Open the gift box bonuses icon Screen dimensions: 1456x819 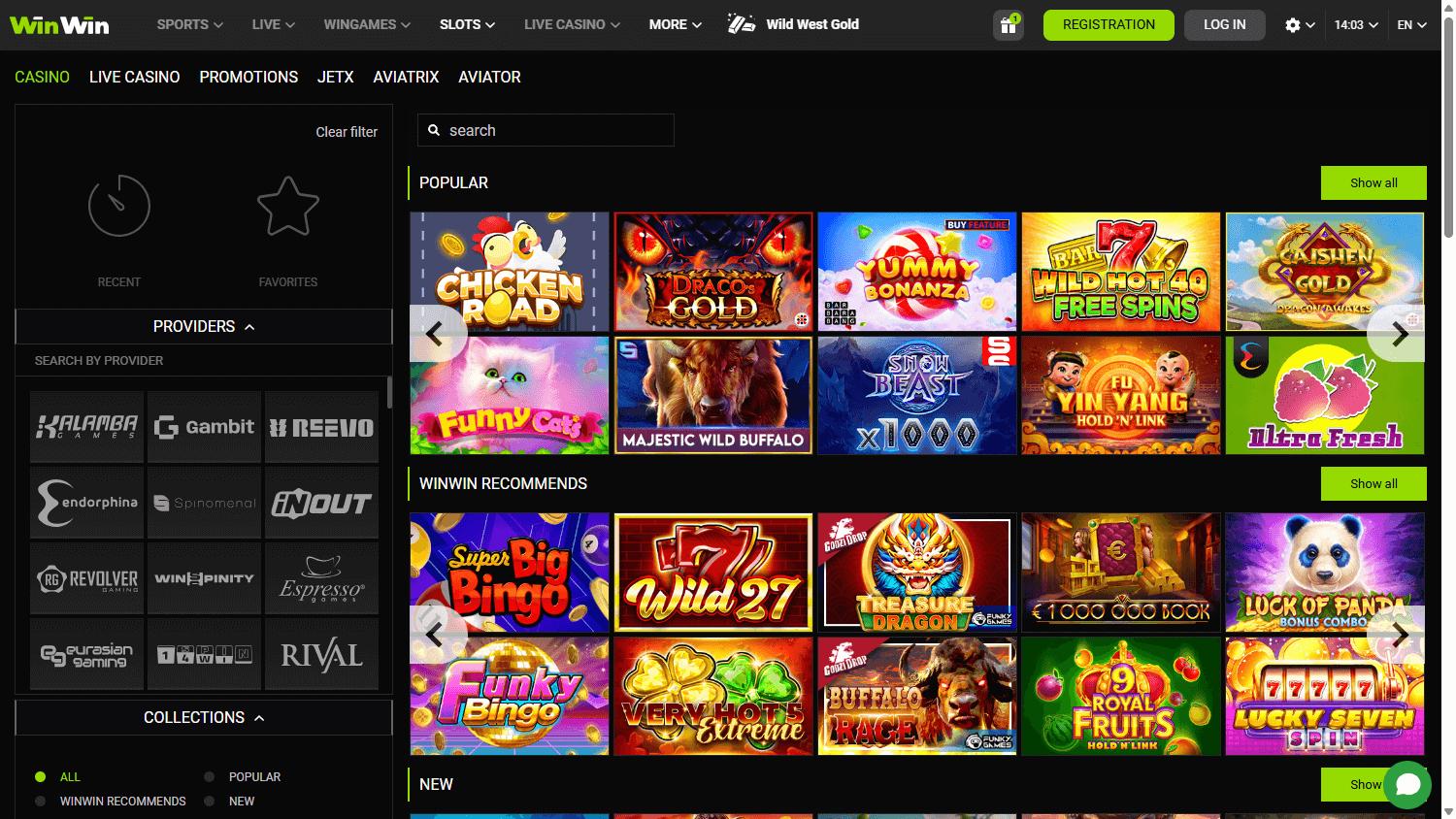coord(1009,25)
